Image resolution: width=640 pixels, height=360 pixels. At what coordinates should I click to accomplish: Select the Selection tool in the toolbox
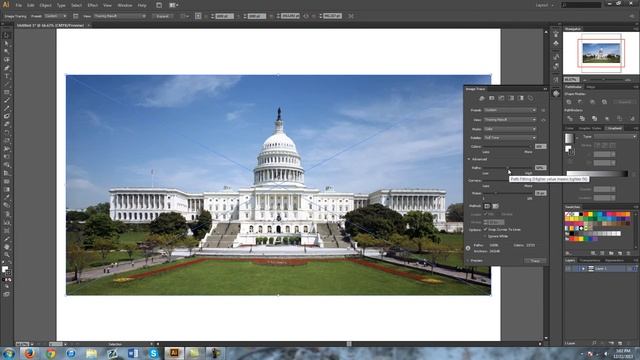7,35
